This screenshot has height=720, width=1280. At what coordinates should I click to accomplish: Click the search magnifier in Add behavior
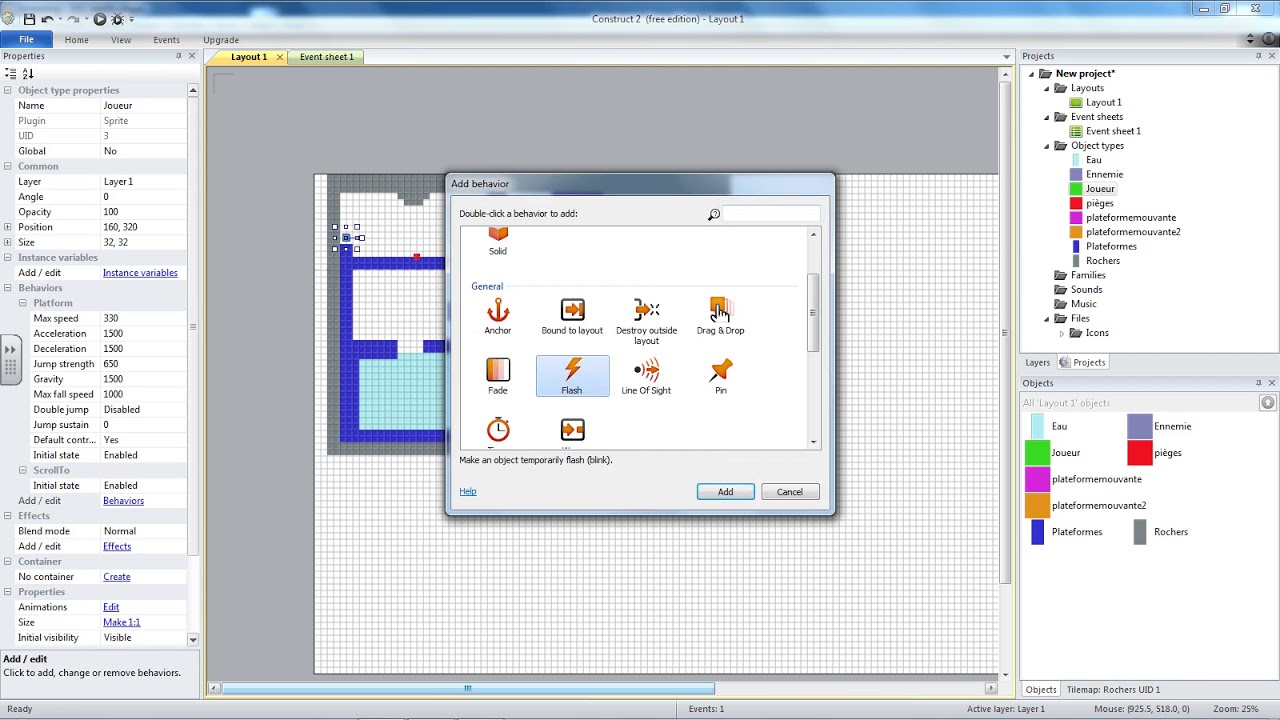(714, 214)
